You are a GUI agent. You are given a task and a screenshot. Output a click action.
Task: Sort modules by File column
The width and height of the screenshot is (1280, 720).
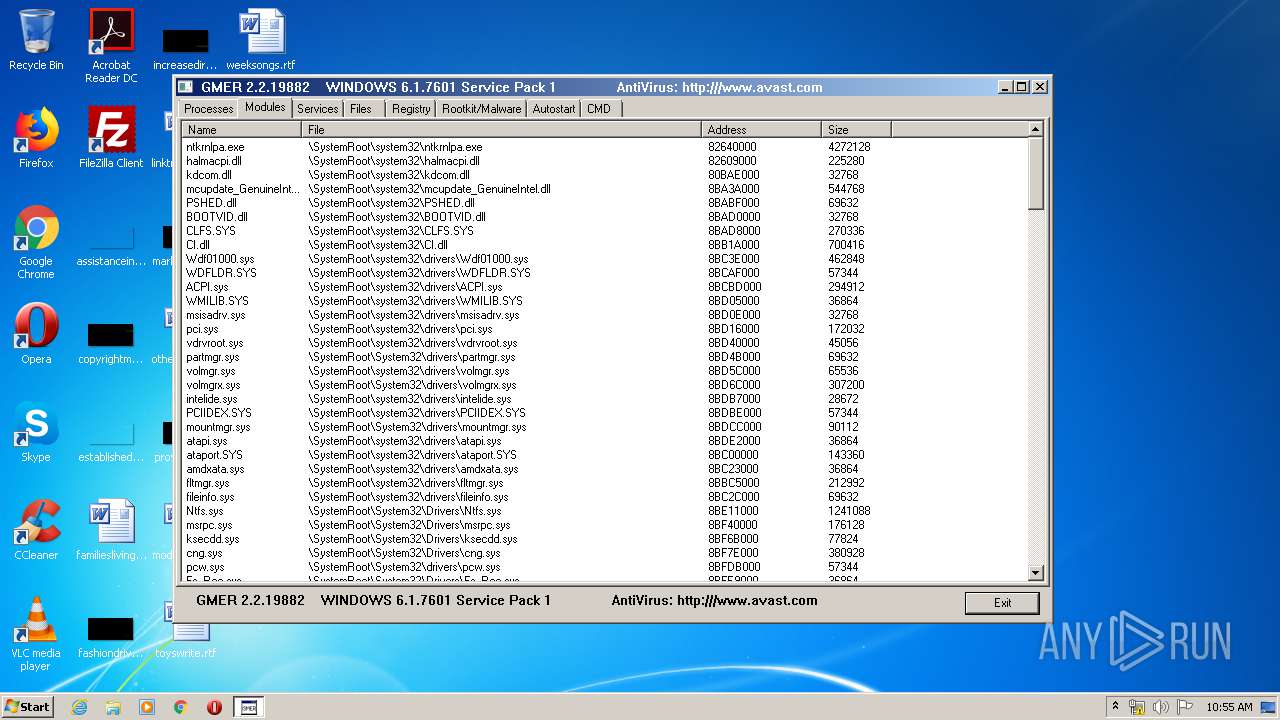502,130
